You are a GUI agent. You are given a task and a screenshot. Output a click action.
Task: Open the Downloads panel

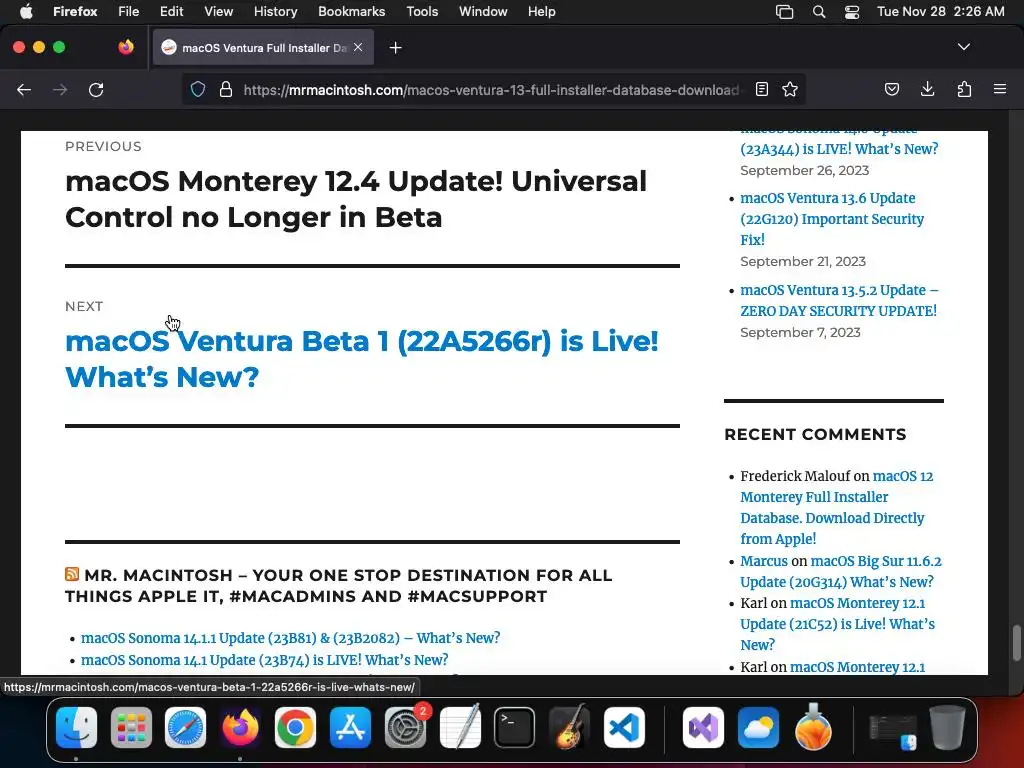point(927,89)
